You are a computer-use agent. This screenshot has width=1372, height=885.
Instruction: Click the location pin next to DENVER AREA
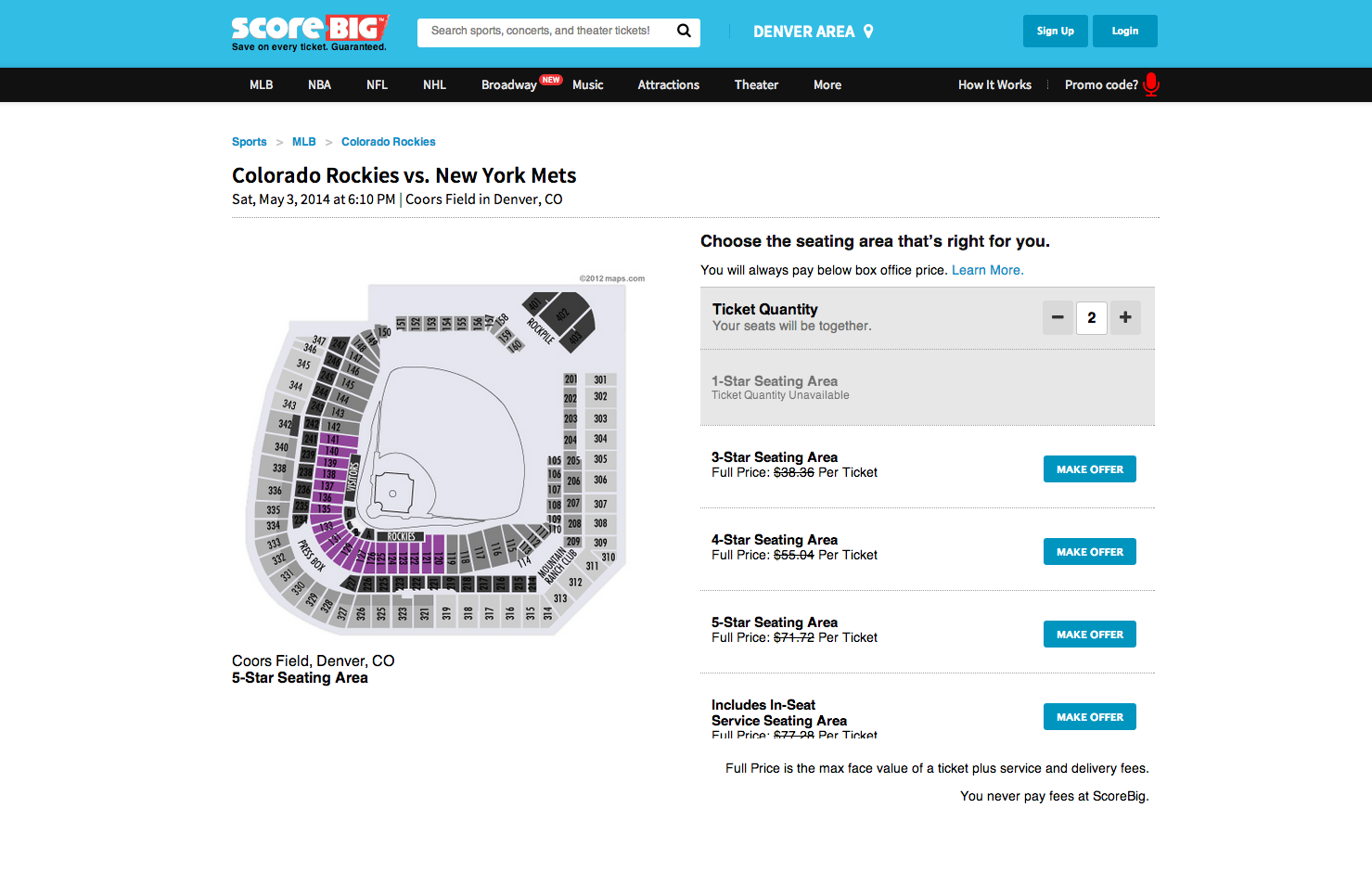(866, 31)
